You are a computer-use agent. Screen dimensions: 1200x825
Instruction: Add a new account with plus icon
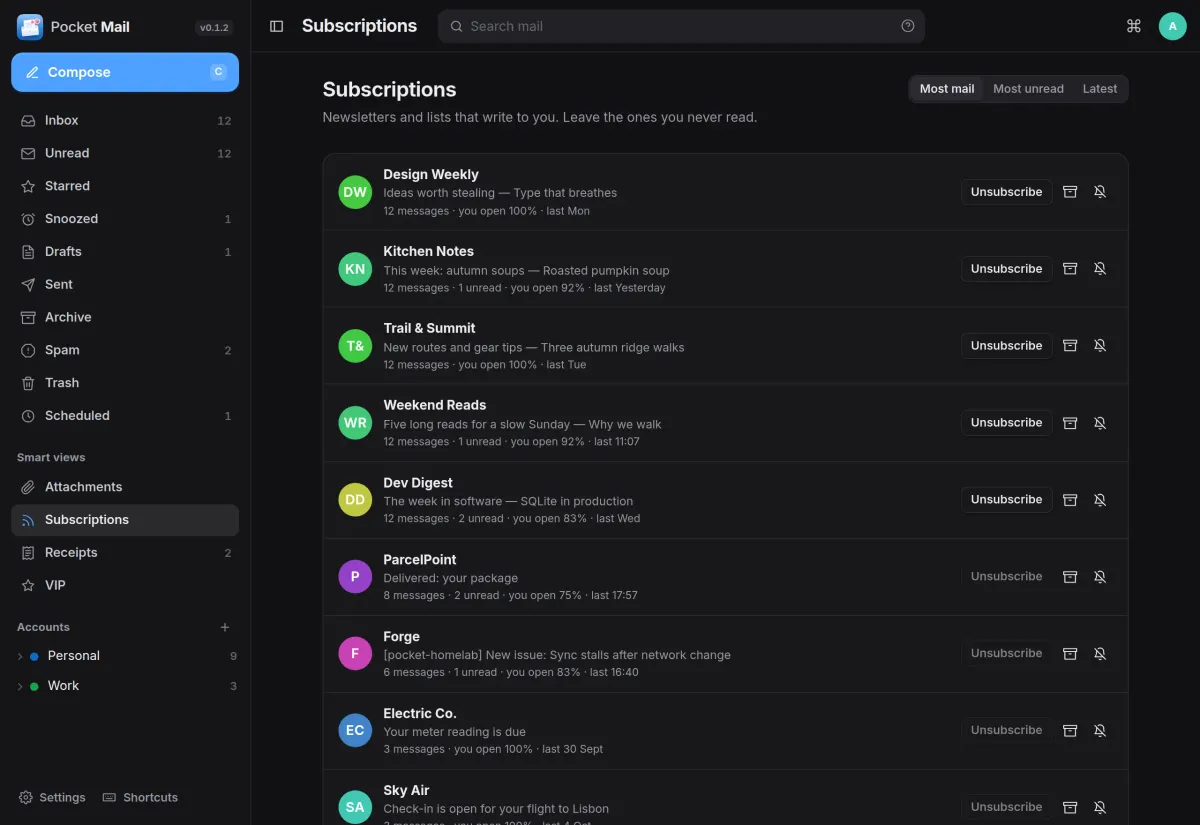tap(225, 627)
